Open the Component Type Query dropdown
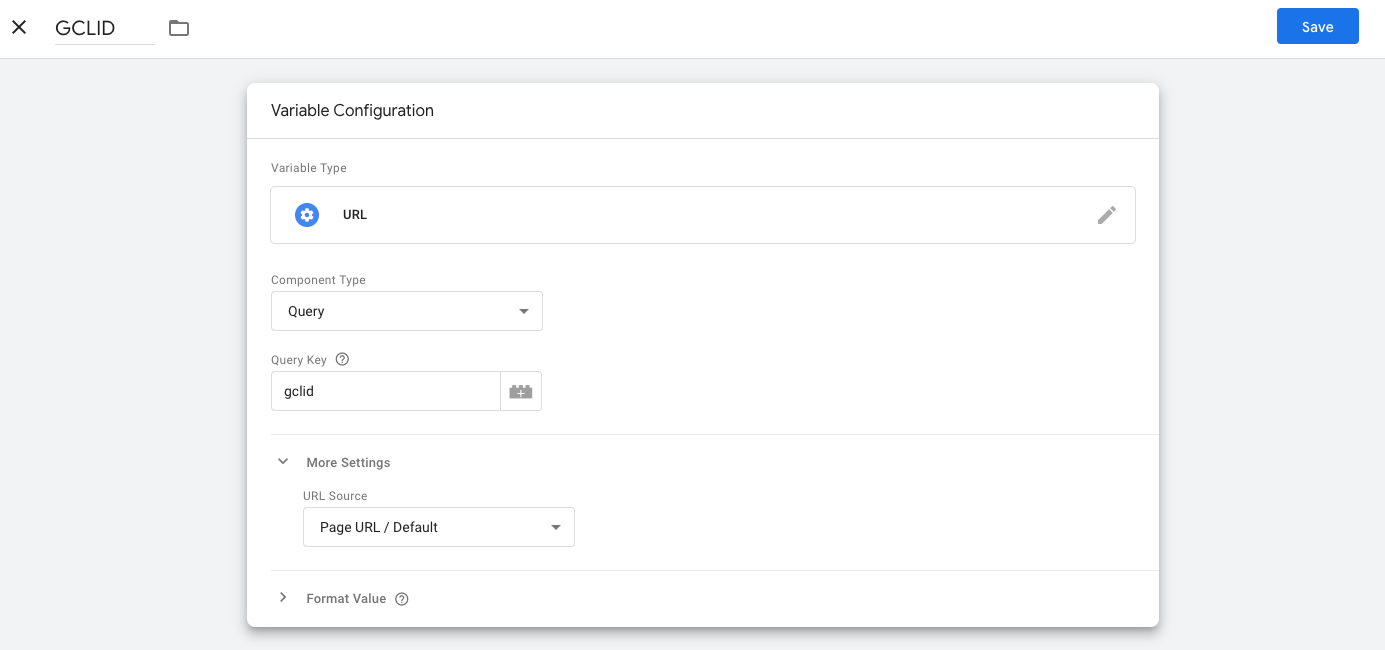Screen dimensions: 1385x650 pos(407,311)
